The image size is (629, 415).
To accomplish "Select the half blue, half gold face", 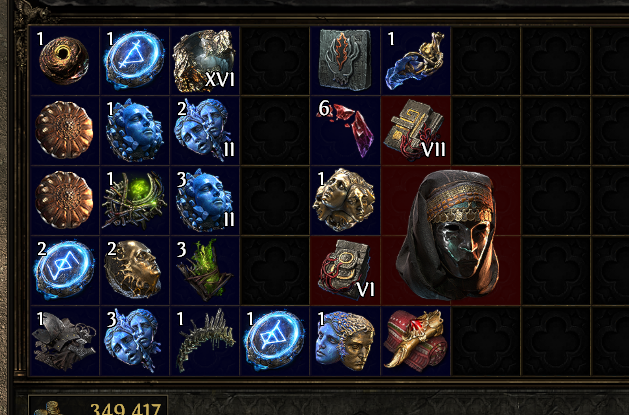I will (x=345, y=340).
